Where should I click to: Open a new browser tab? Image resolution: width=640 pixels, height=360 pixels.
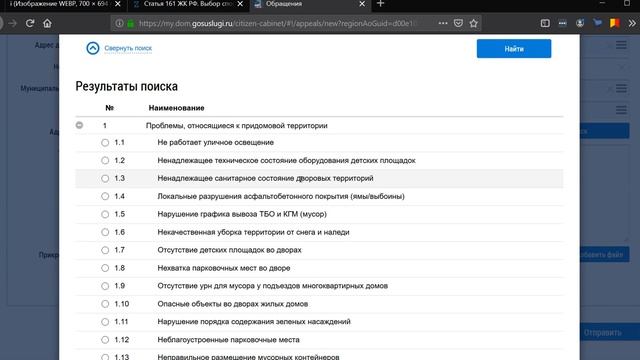coord(380,4)
